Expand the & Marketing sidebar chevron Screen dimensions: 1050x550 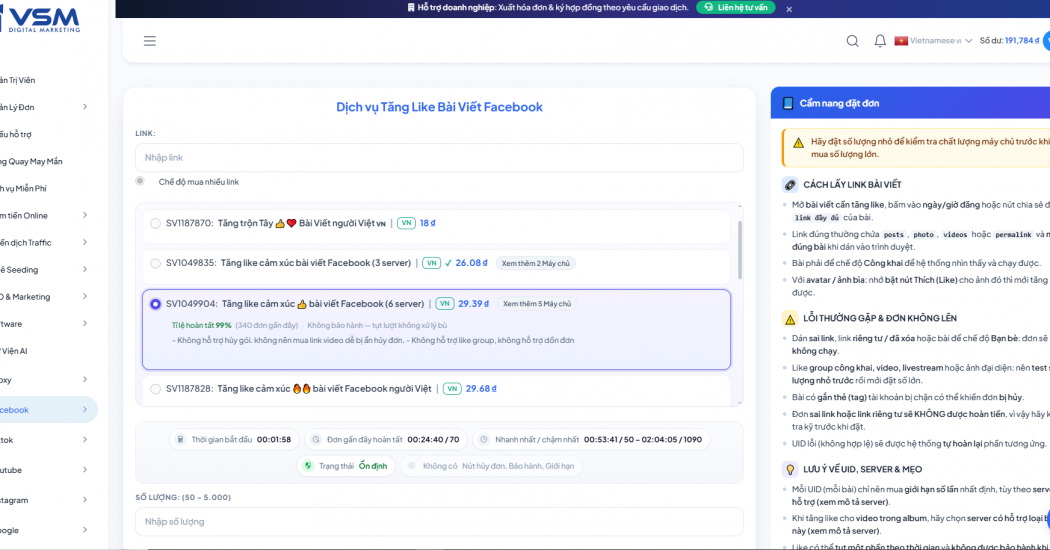(85, 296)
